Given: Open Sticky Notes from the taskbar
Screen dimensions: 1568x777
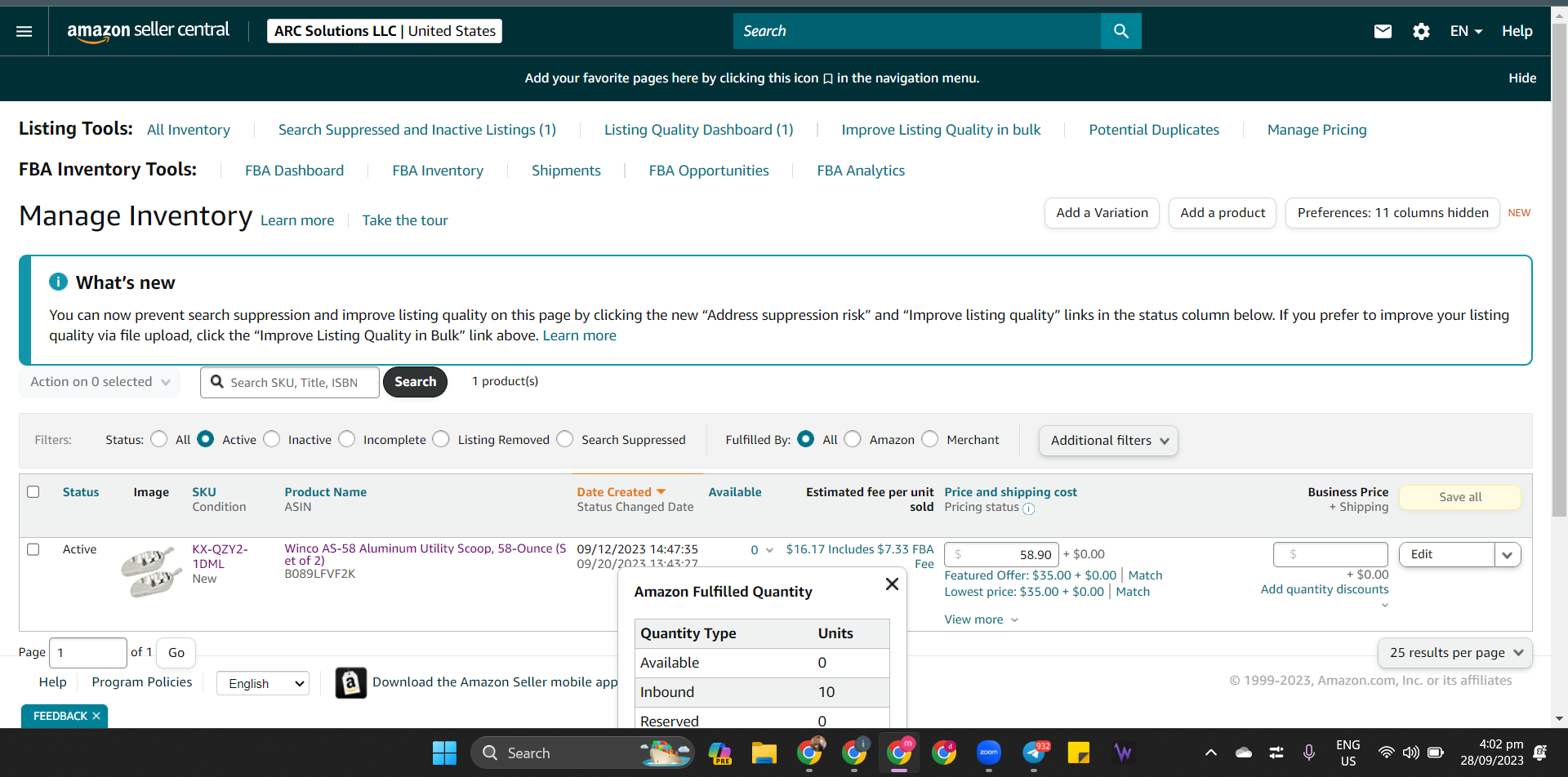Looking at the screenshot, I should pyautogui.click(x=1079, y=753).
